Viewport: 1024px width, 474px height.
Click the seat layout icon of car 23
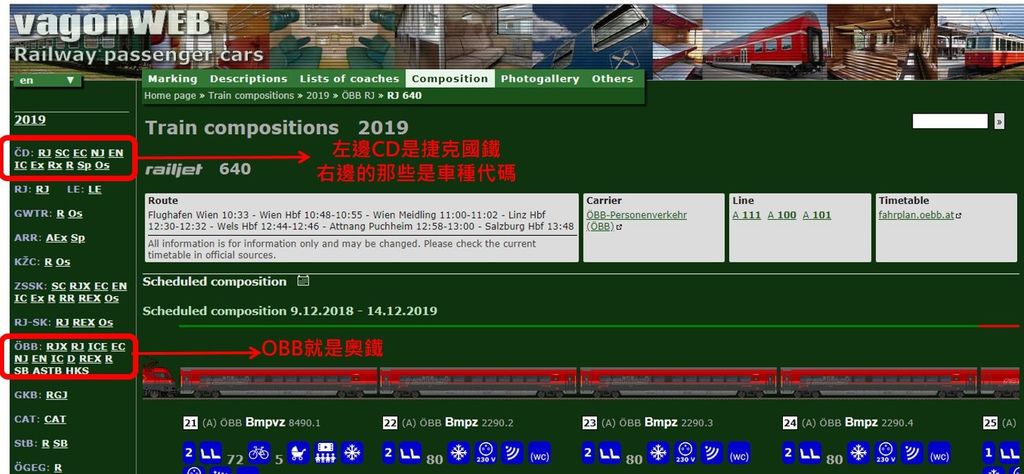[608, 452]
